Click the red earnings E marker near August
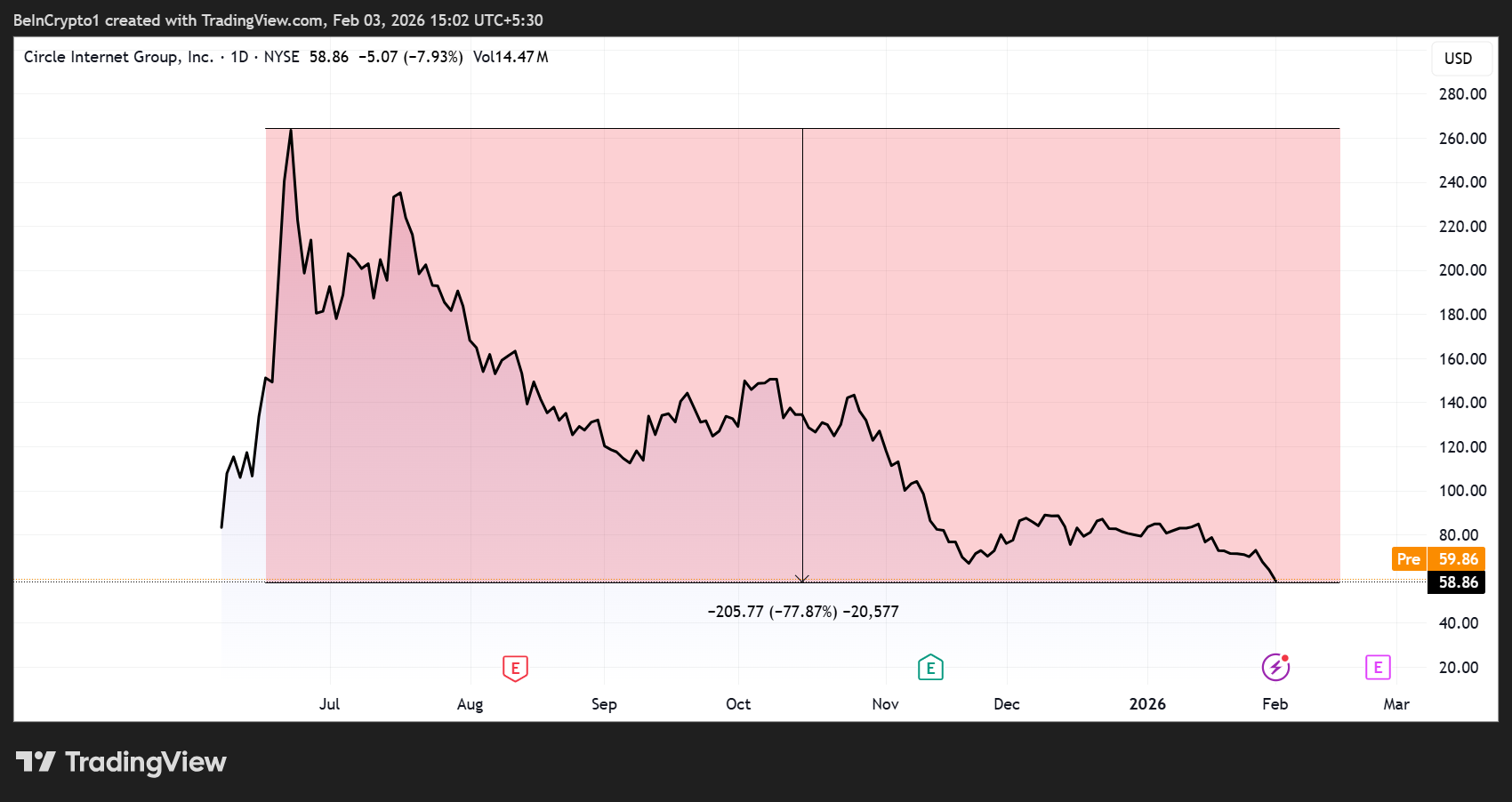This screenshot has width=1512, height=802. coord(515,669)
